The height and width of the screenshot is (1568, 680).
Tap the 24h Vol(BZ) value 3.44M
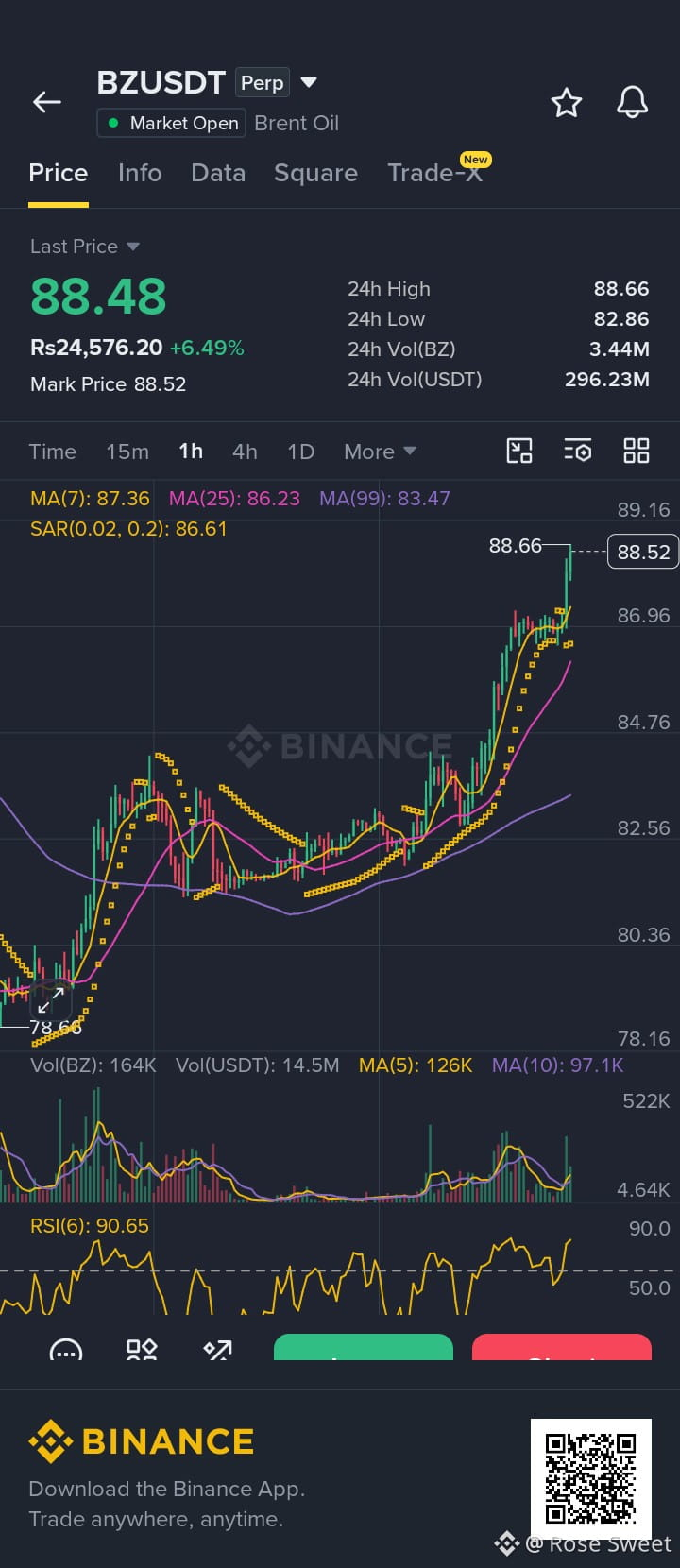click(620, 349)
